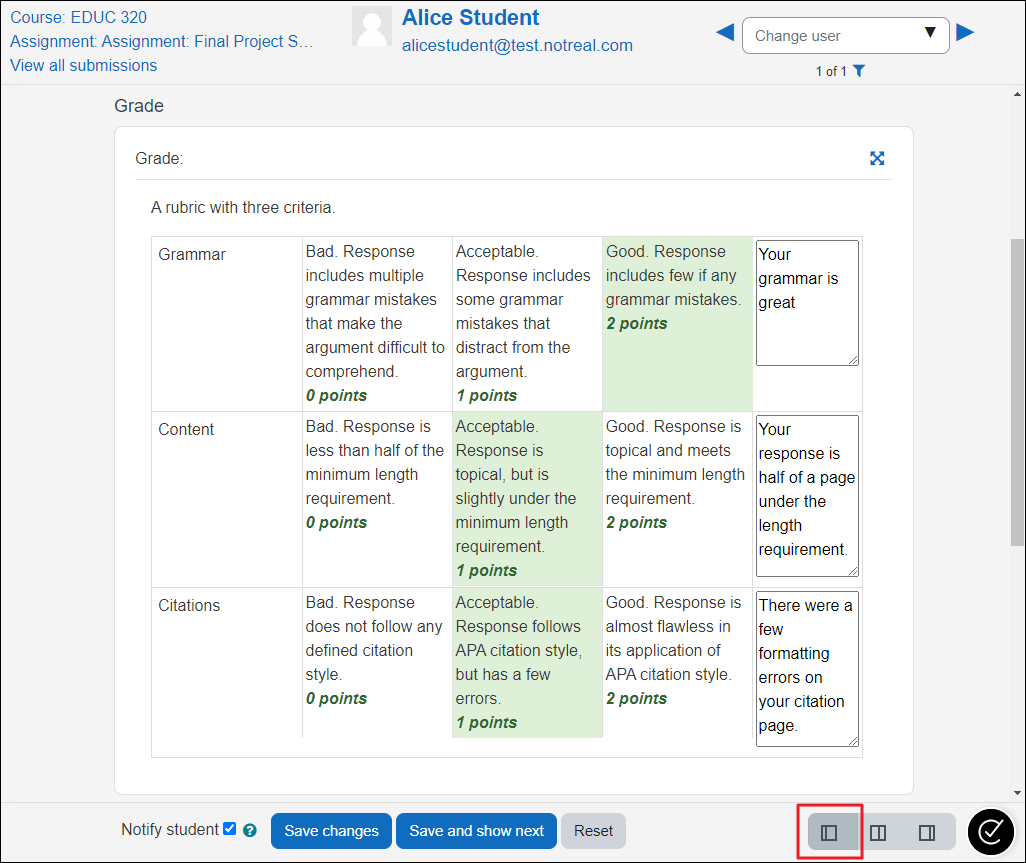Open the Change user dropdown

click(x=845, y=35)
